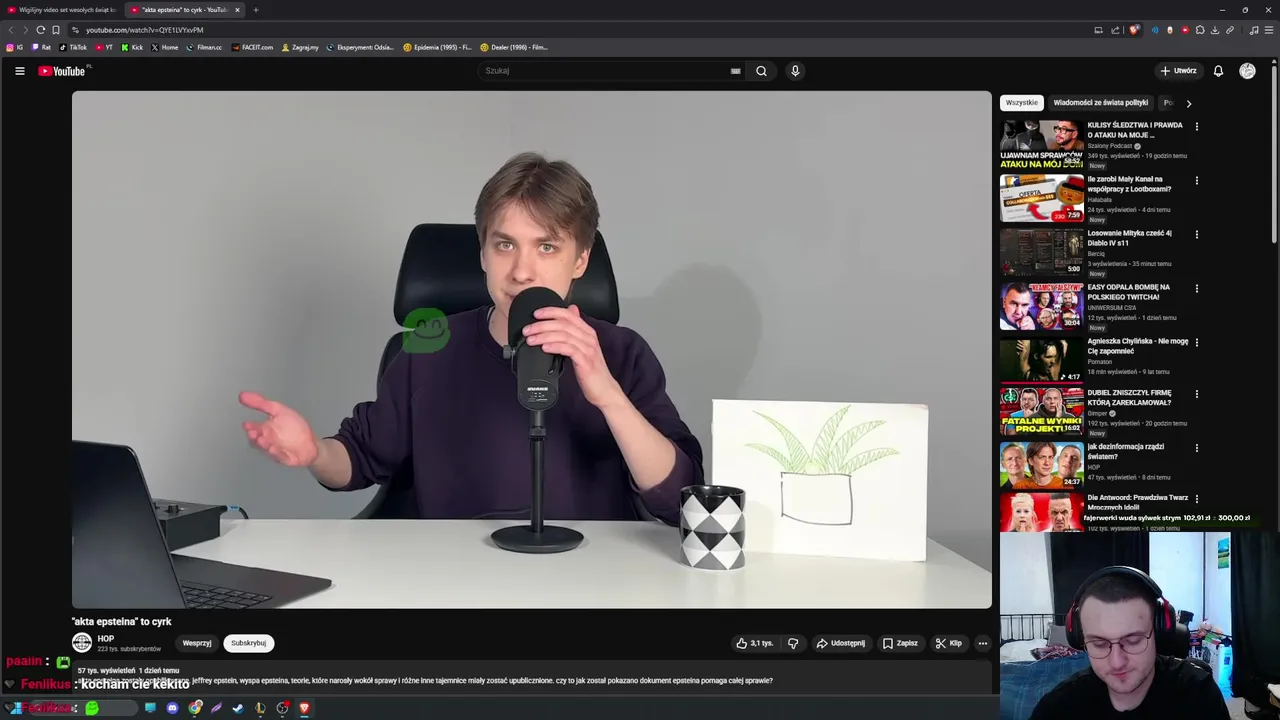Open the FACEIT.com bookmark

(x=252, y=47)
